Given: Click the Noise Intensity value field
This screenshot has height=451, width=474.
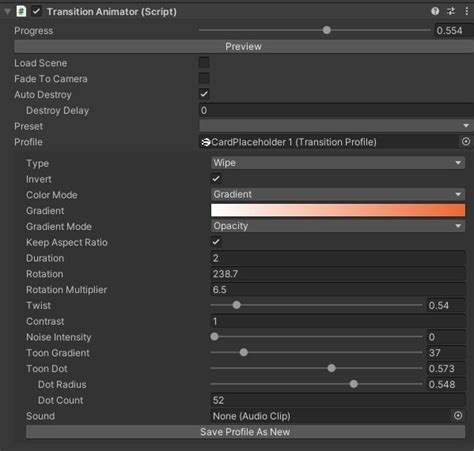Looking at the screenshot, I should tap(446, 337).
